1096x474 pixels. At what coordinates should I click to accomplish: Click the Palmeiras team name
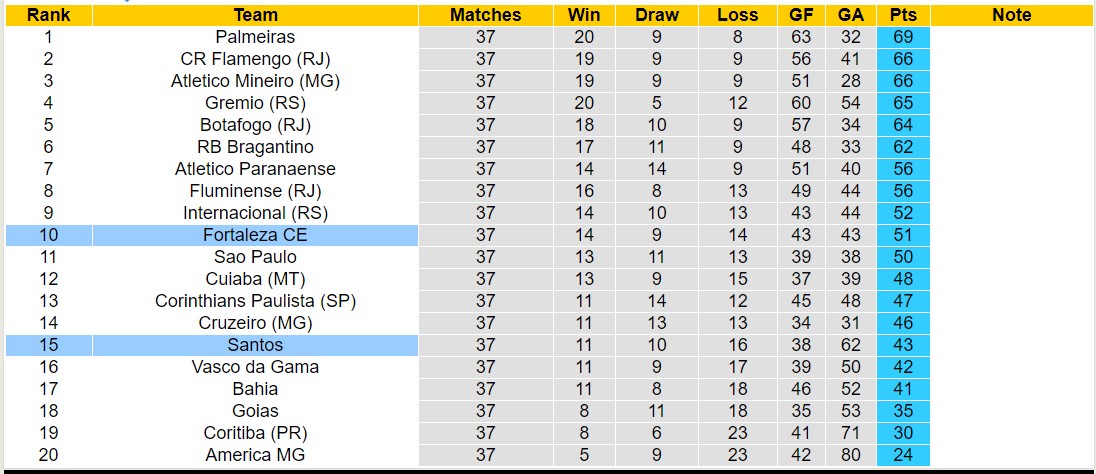pos(255,37)
